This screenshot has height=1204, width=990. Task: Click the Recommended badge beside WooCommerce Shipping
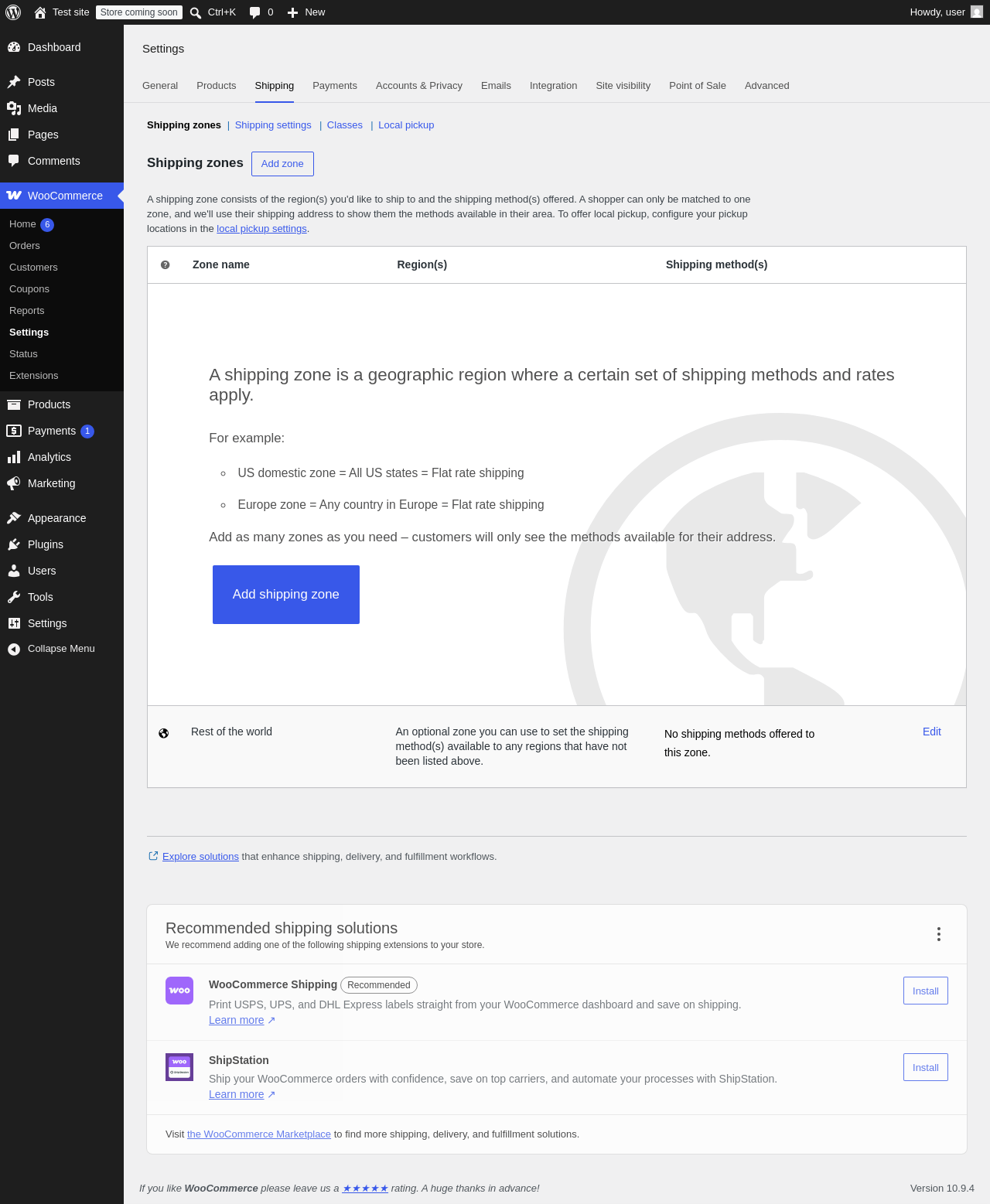click(x=379, y=985)
